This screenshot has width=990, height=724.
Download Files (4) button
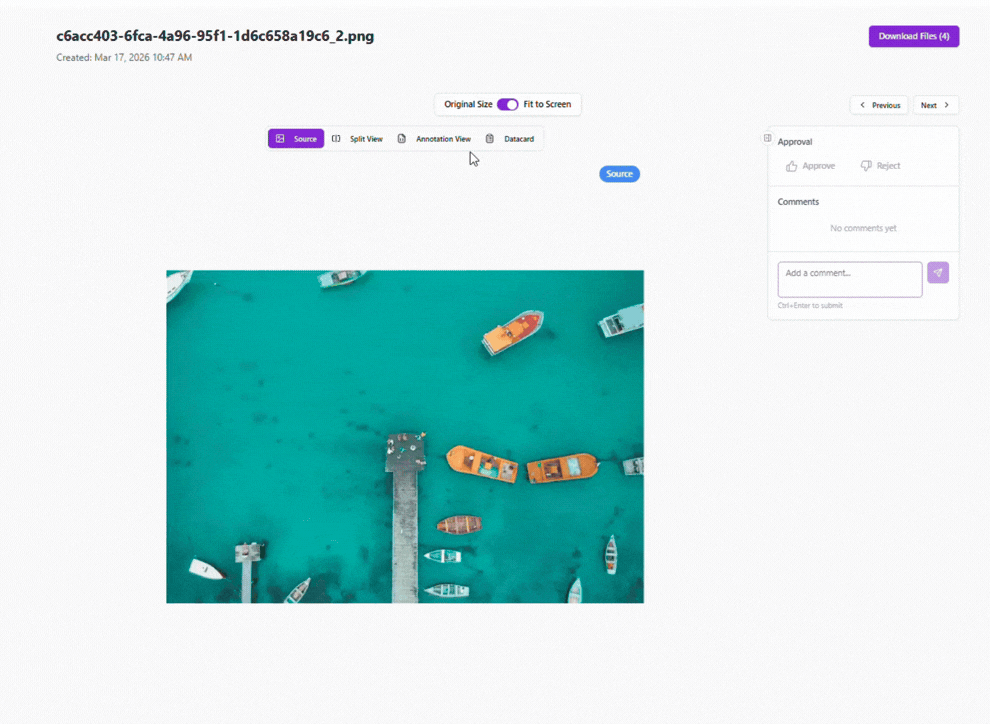click(x=914, y=37)
